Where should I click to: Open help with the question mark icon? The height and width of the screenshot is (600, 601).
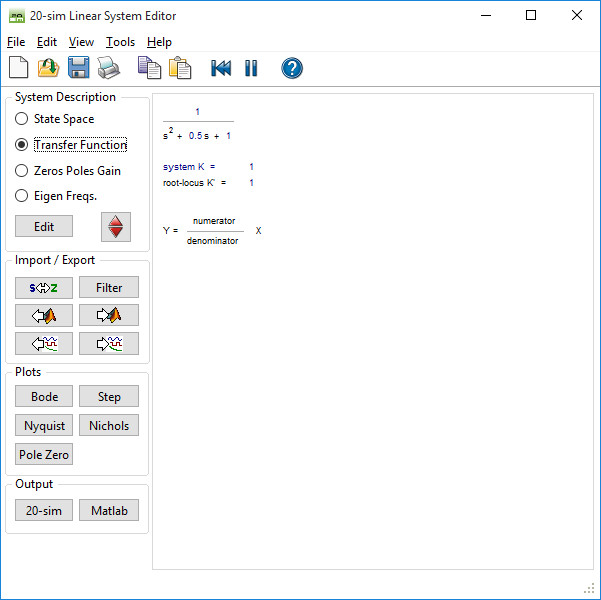pos(292,68)
